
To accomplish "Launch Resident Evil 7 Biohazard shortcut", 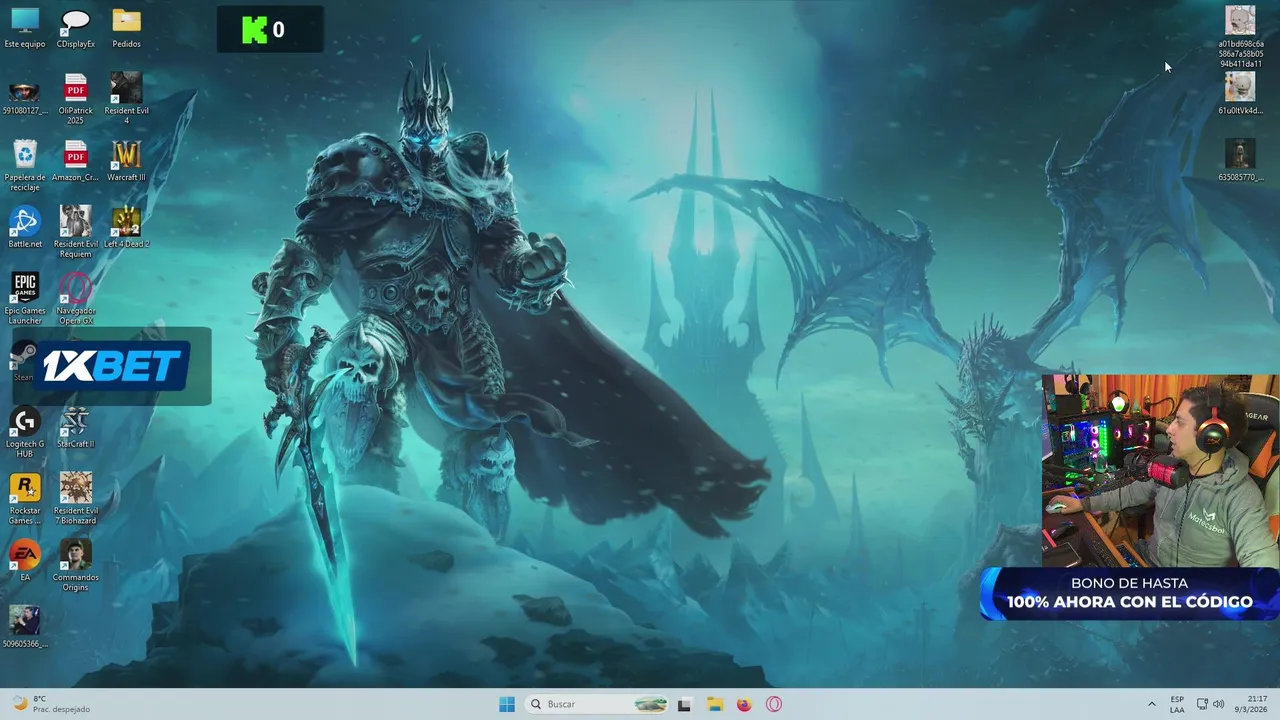I will pos(76,499).
